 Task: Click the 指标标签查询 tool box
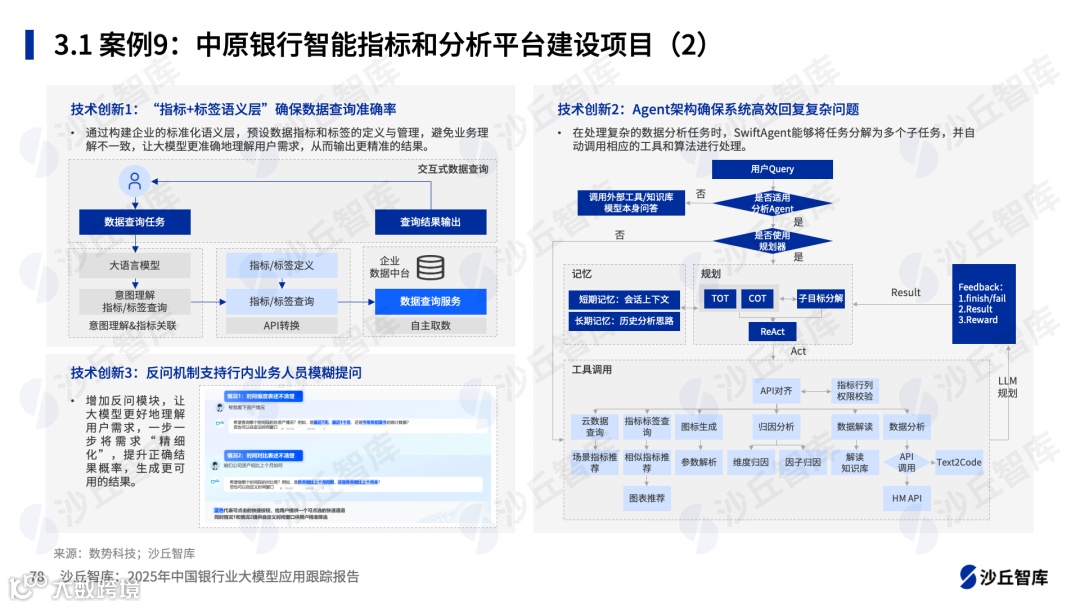coord(647,426)
